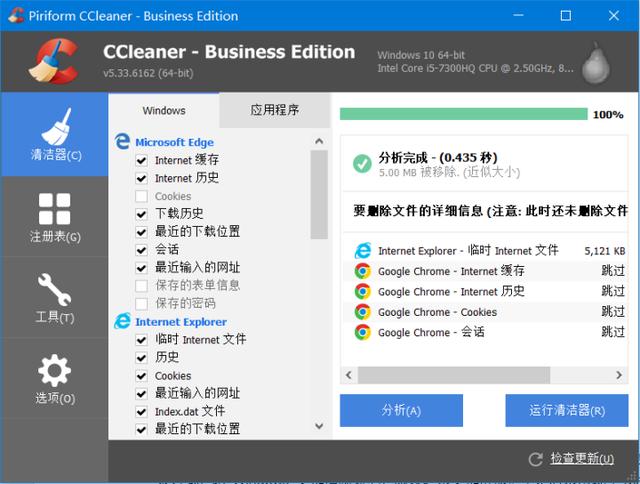Uncheck IE Cookies checkbox
This screenshot has height=484, width=640.
point(141,375)
